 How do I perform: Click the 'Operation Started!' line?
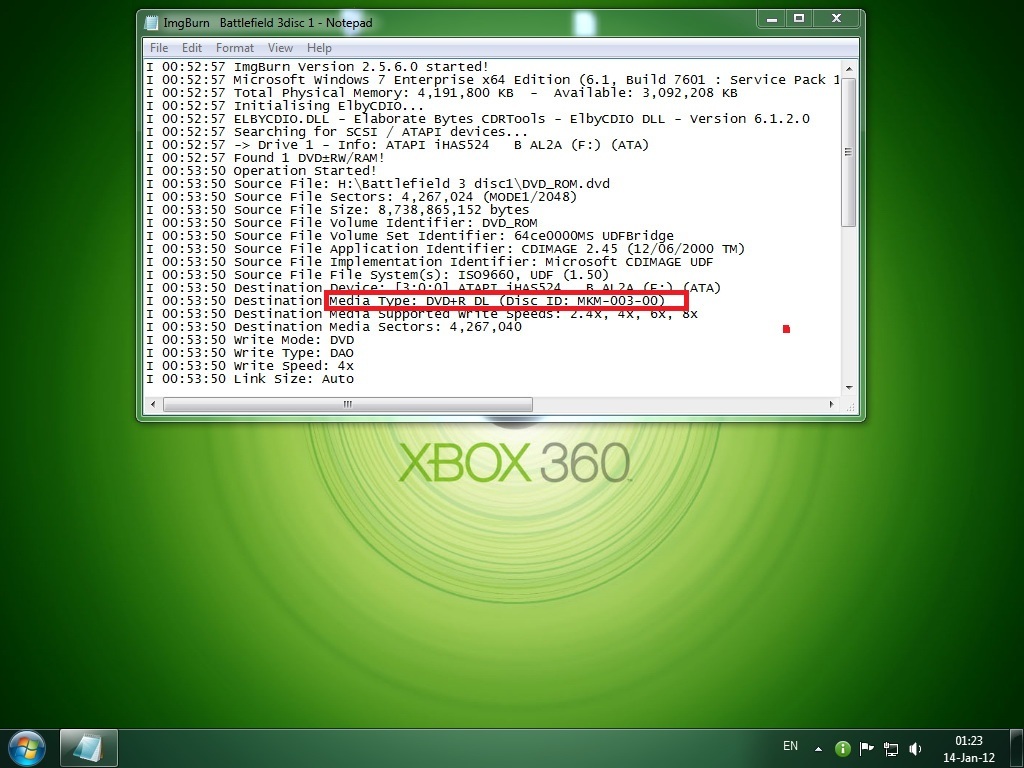pos(261,171)
